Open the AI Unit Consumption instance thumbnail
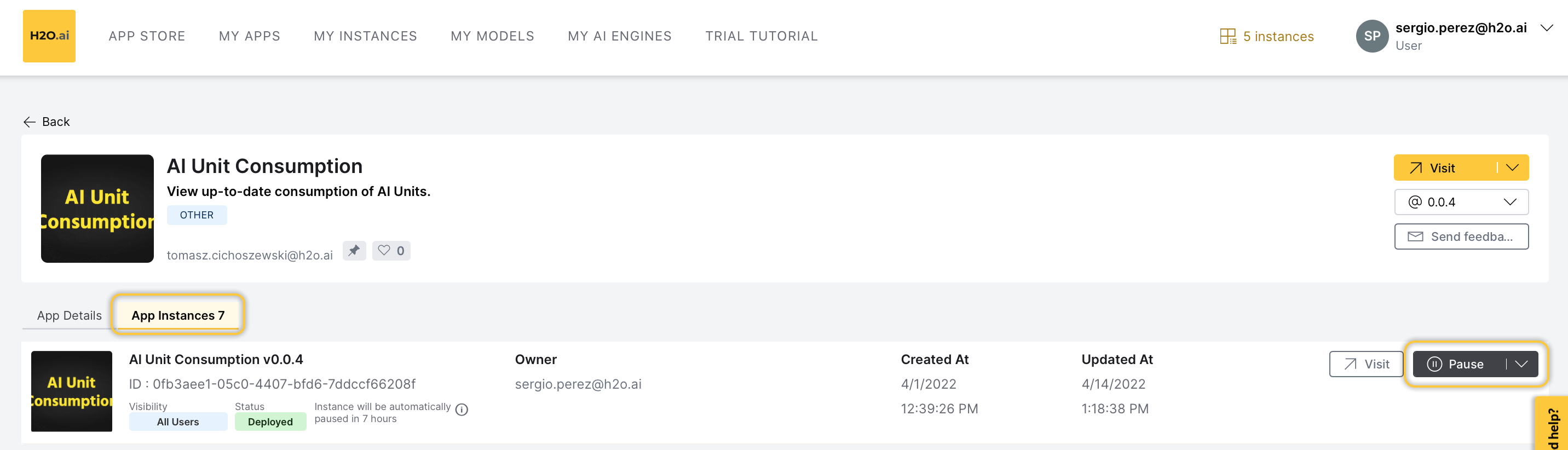This screenshot has width=1568, height=450. 71,391
